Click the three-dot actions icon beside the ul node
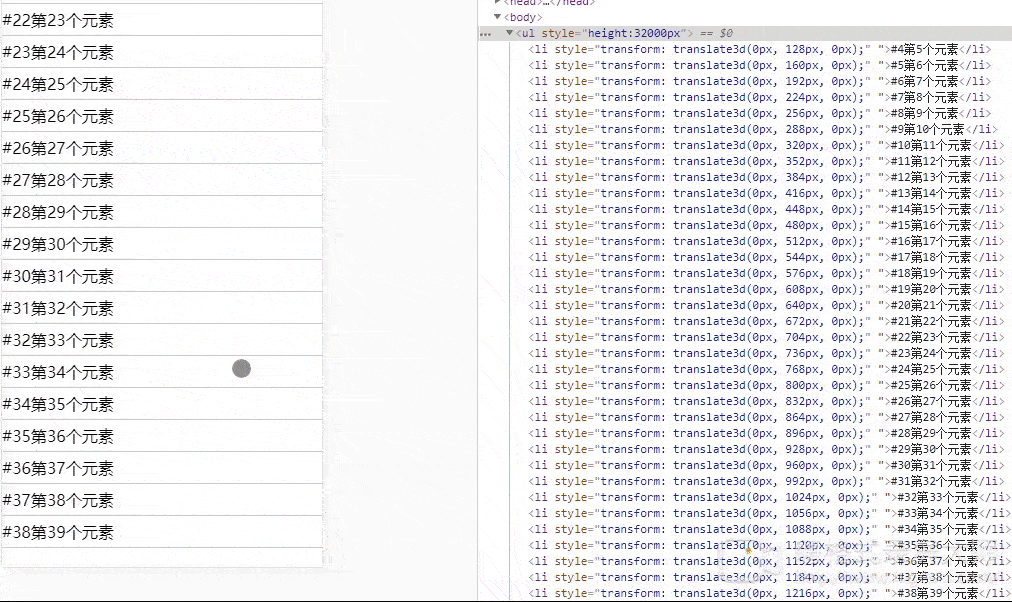The image size is (1012, 602). [485, 34]
